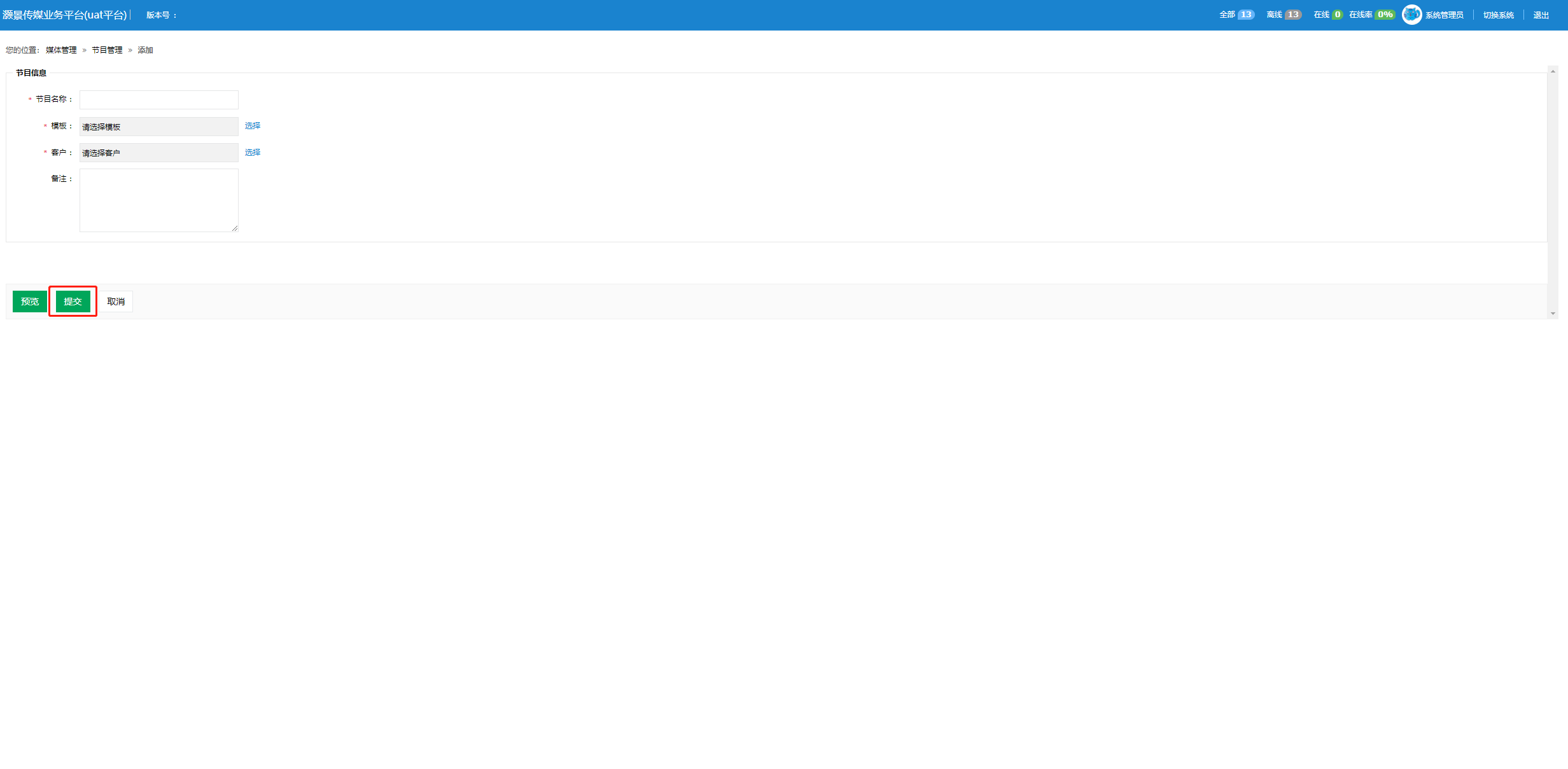This screenshot has width=1568, height=769.
Task: Cancel with the 取消 button
Action: (116, 301)
